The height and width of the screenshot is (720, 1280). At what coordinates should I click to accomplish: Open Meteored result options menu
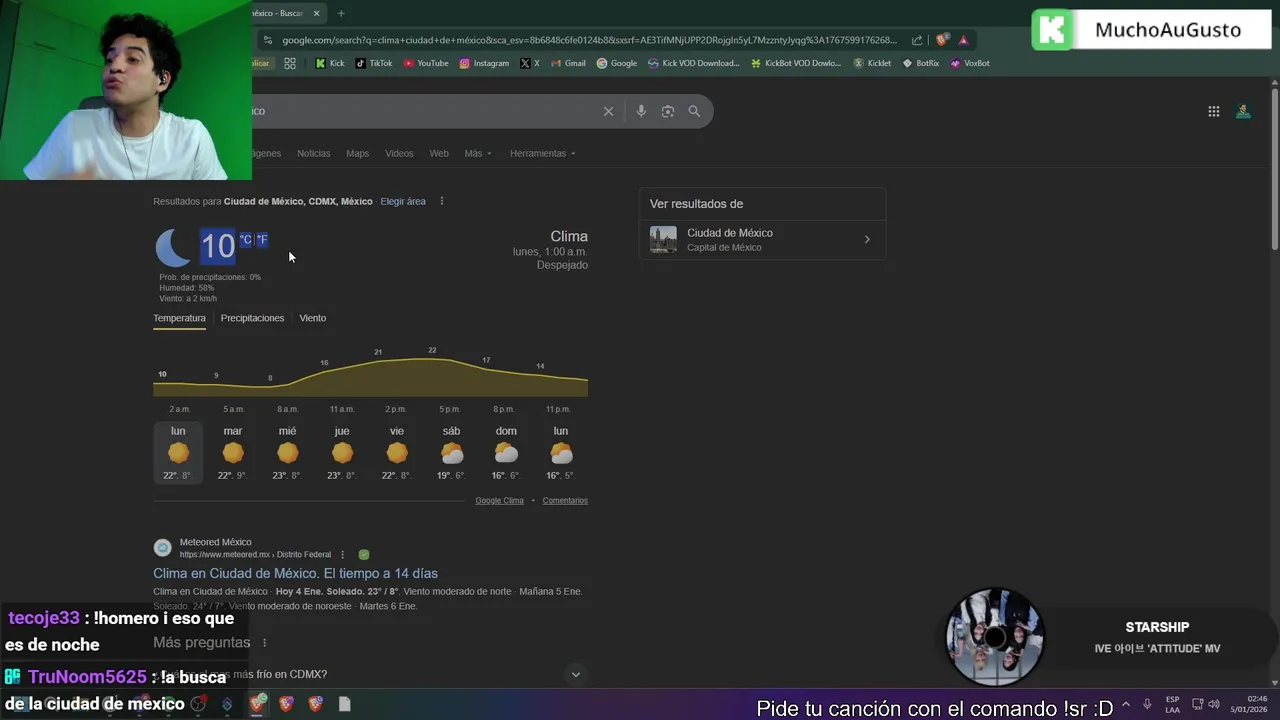(x=342, y=554)
